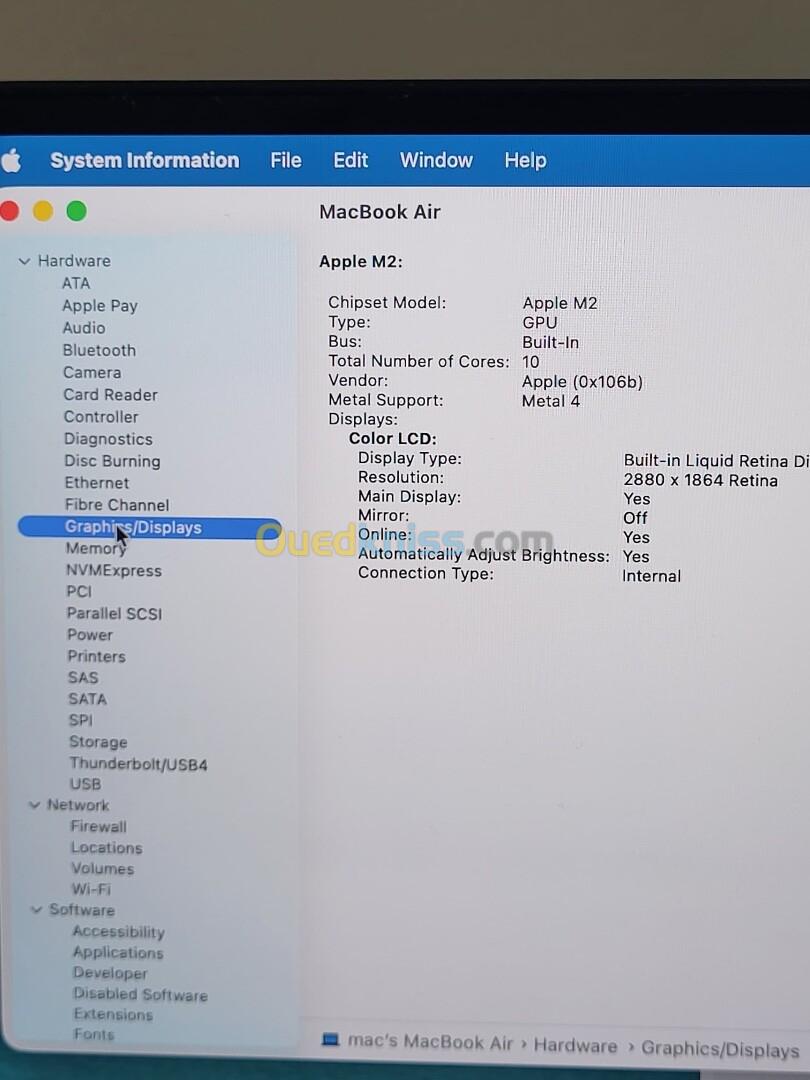
Task: Select Fibre Channel in the sidebar
Action: click(x=117, y=505)
